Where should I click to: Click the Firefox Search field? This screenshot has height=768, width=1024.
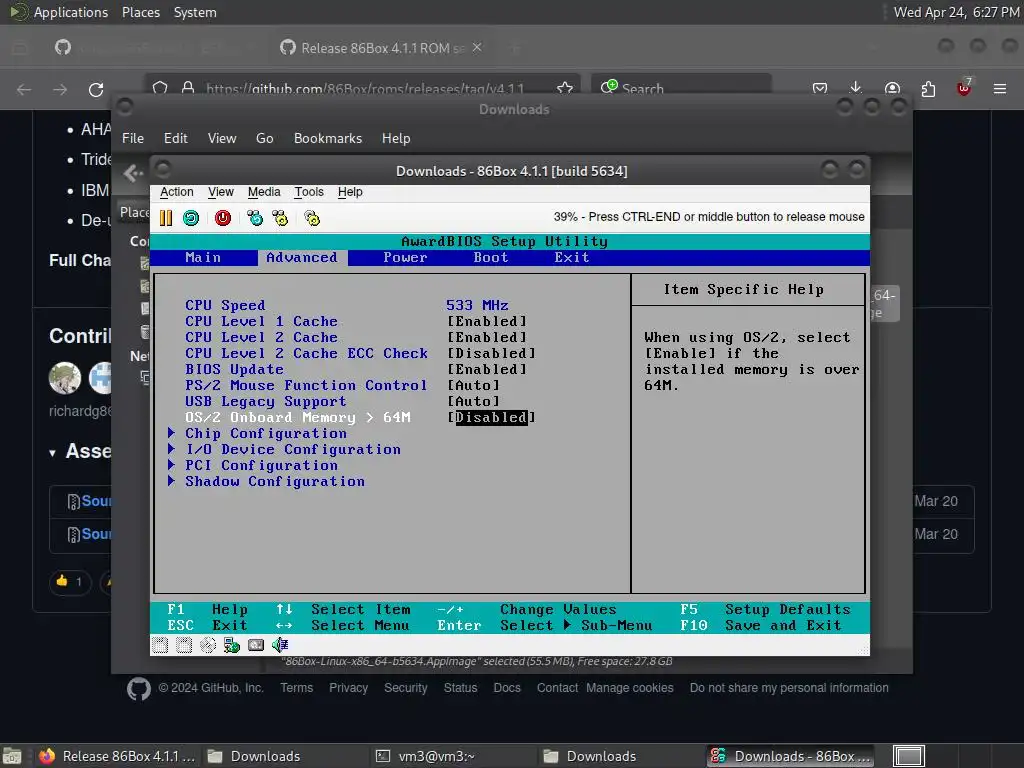[681, 88]
